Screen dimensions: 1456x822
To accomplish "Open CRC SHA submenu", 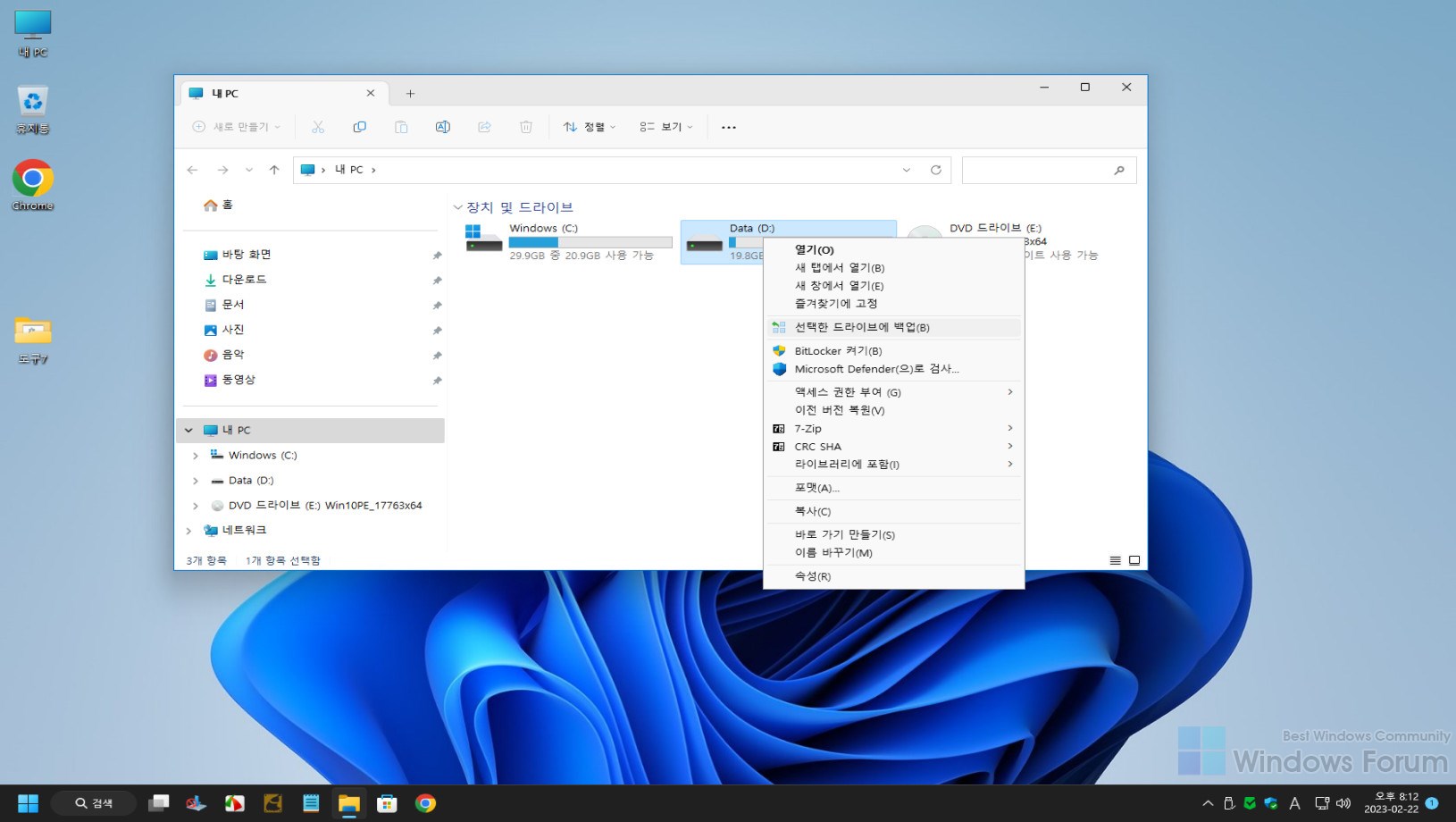I will 893,446.
